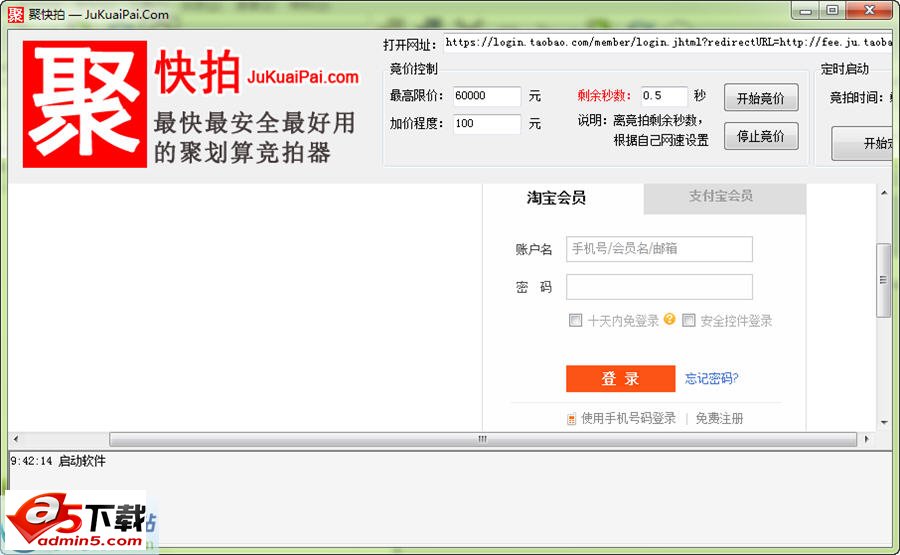900x555 pixels.
Task: Click the 加价程度 input field
Action: click(x=487, y=123)
